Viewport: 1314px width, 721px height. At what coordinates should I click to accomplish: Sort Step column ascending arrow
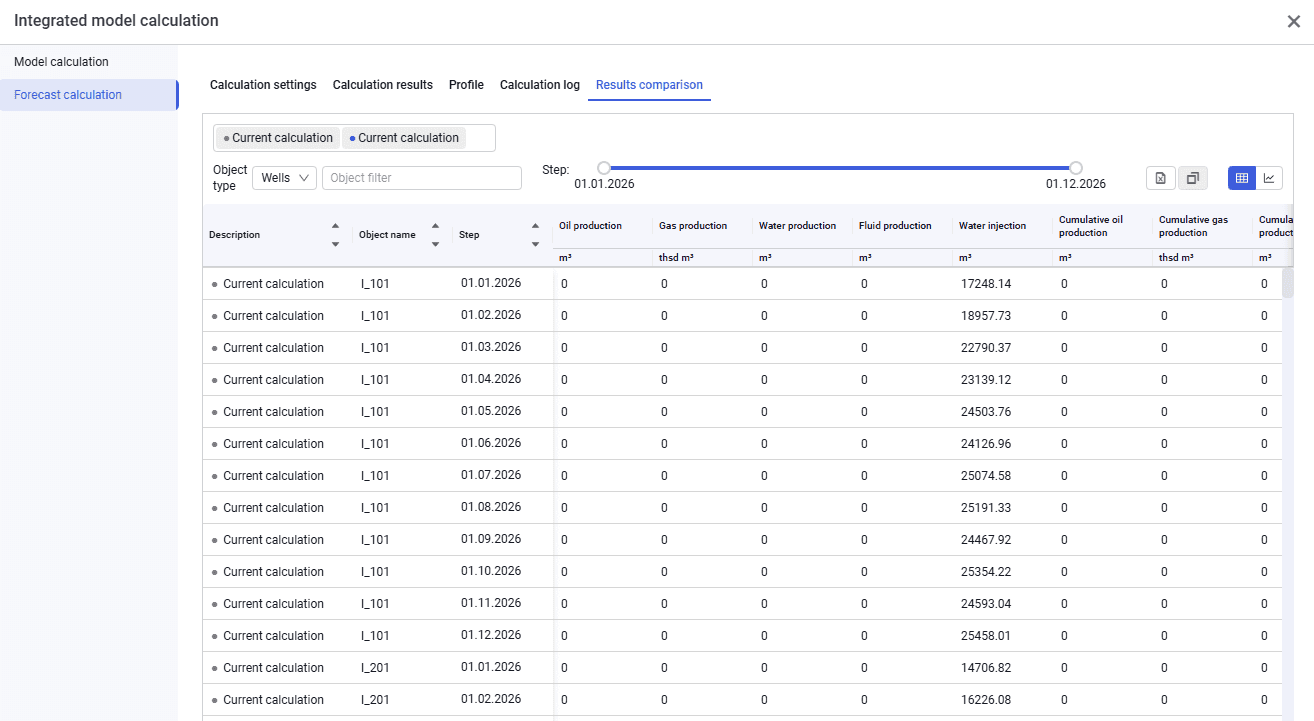(535, 226)
